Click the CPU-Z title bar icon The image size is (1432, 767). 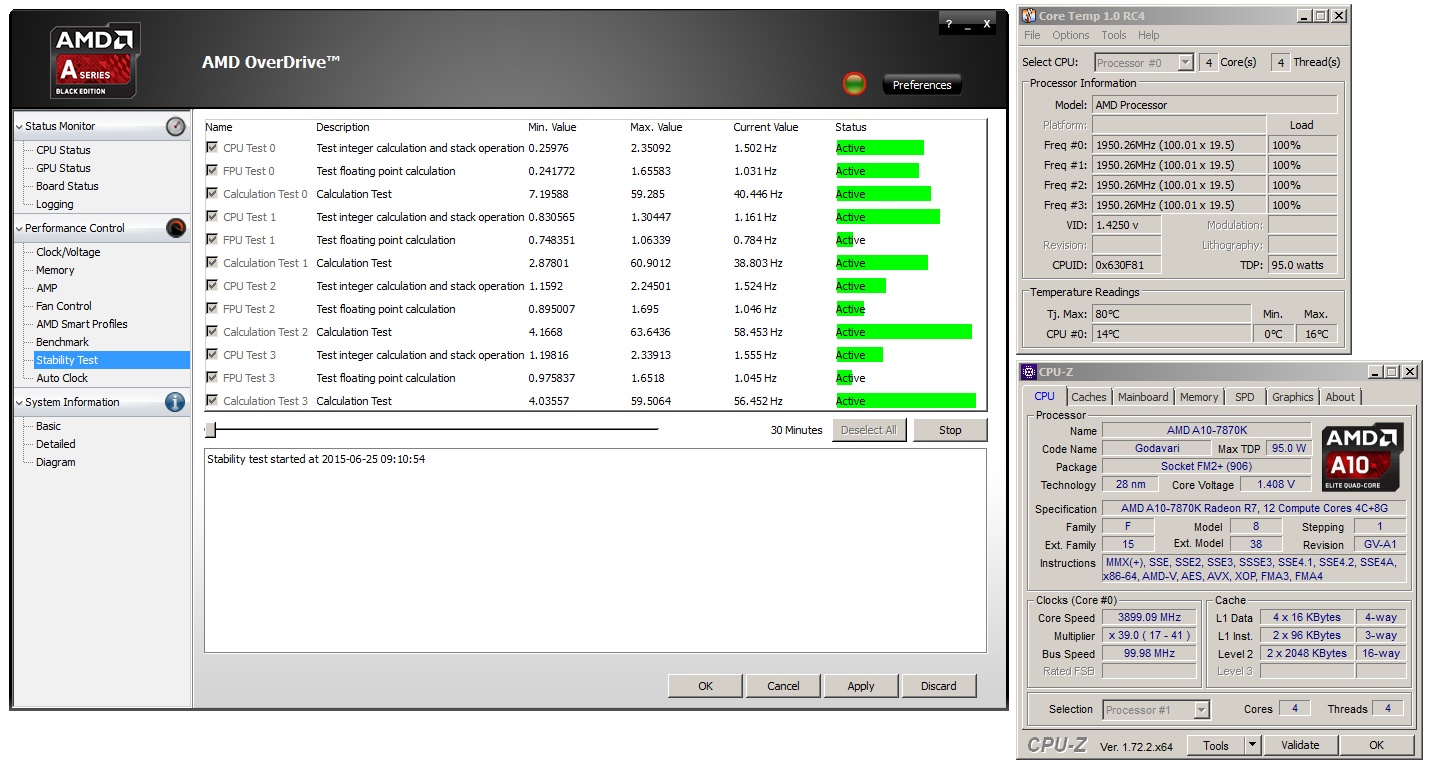[x=1028, y=372]
